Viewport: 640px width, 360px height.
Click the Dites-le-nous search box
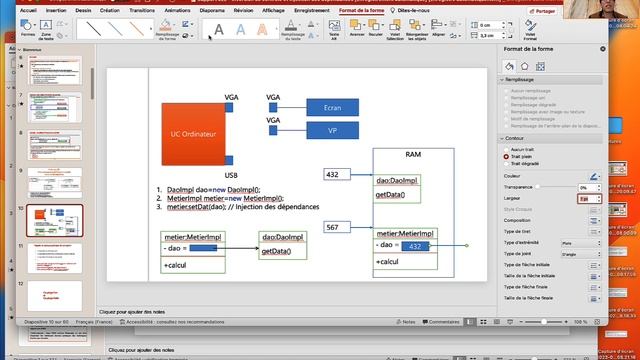click(410, 10)
